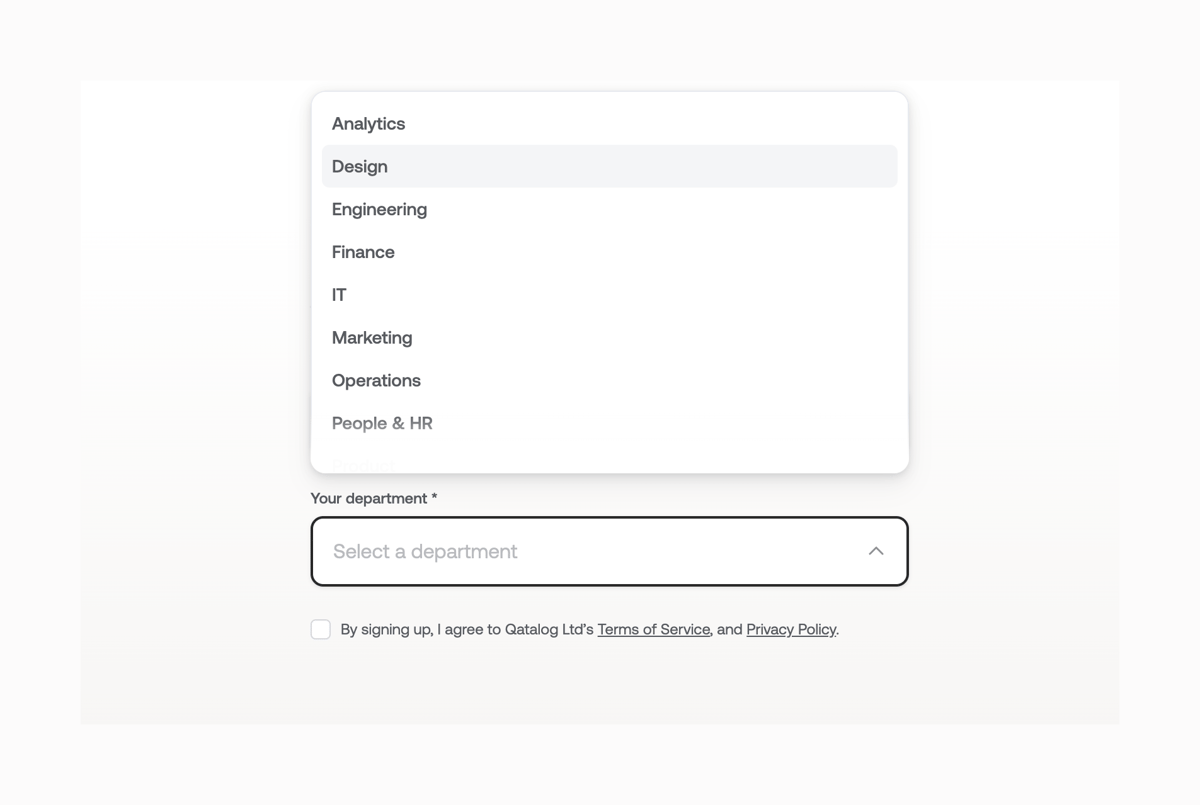Choose Marketing from the department options

(372, 337)
